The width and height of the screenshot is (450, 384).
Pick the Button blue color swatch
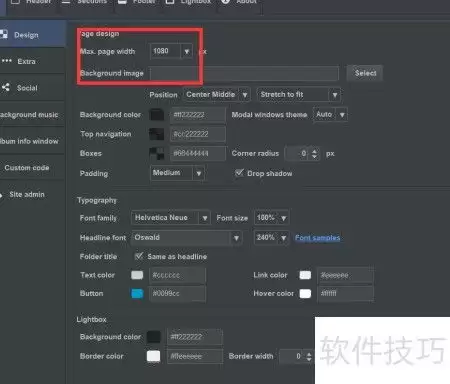[137, 293]
